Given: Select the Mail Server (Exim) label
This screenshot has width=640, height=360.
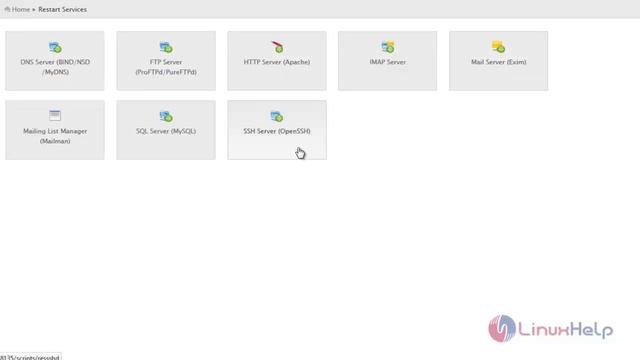Looking at the screenshot, I should 499,62.
